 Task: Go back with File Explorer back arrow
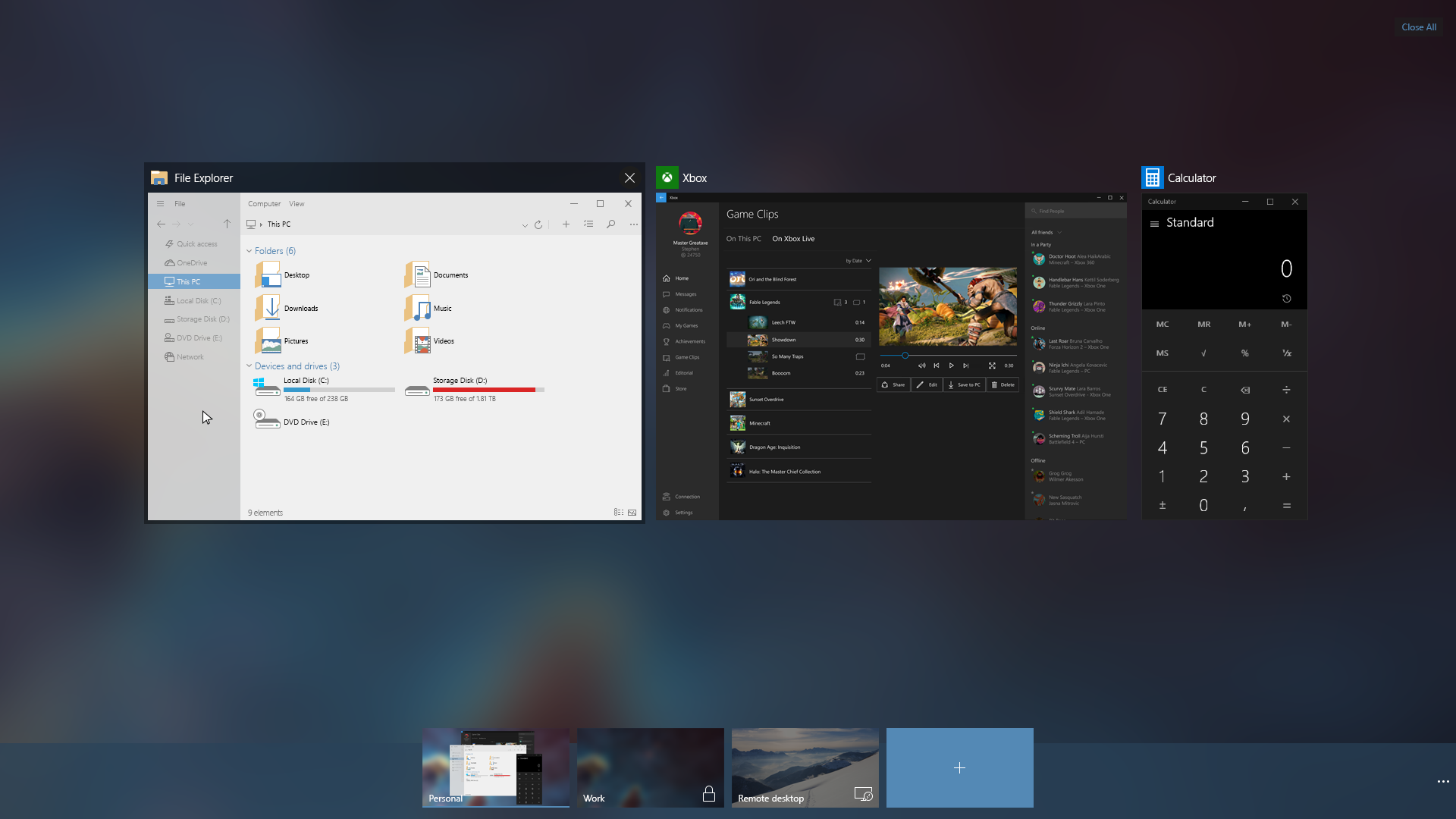(x=161, y=224)
